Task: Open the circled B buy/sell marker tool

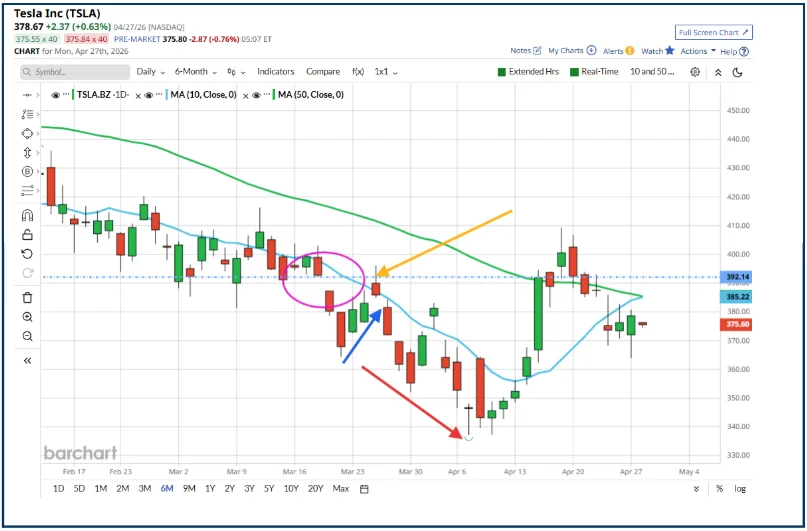Action: click(x=28, y=171)
